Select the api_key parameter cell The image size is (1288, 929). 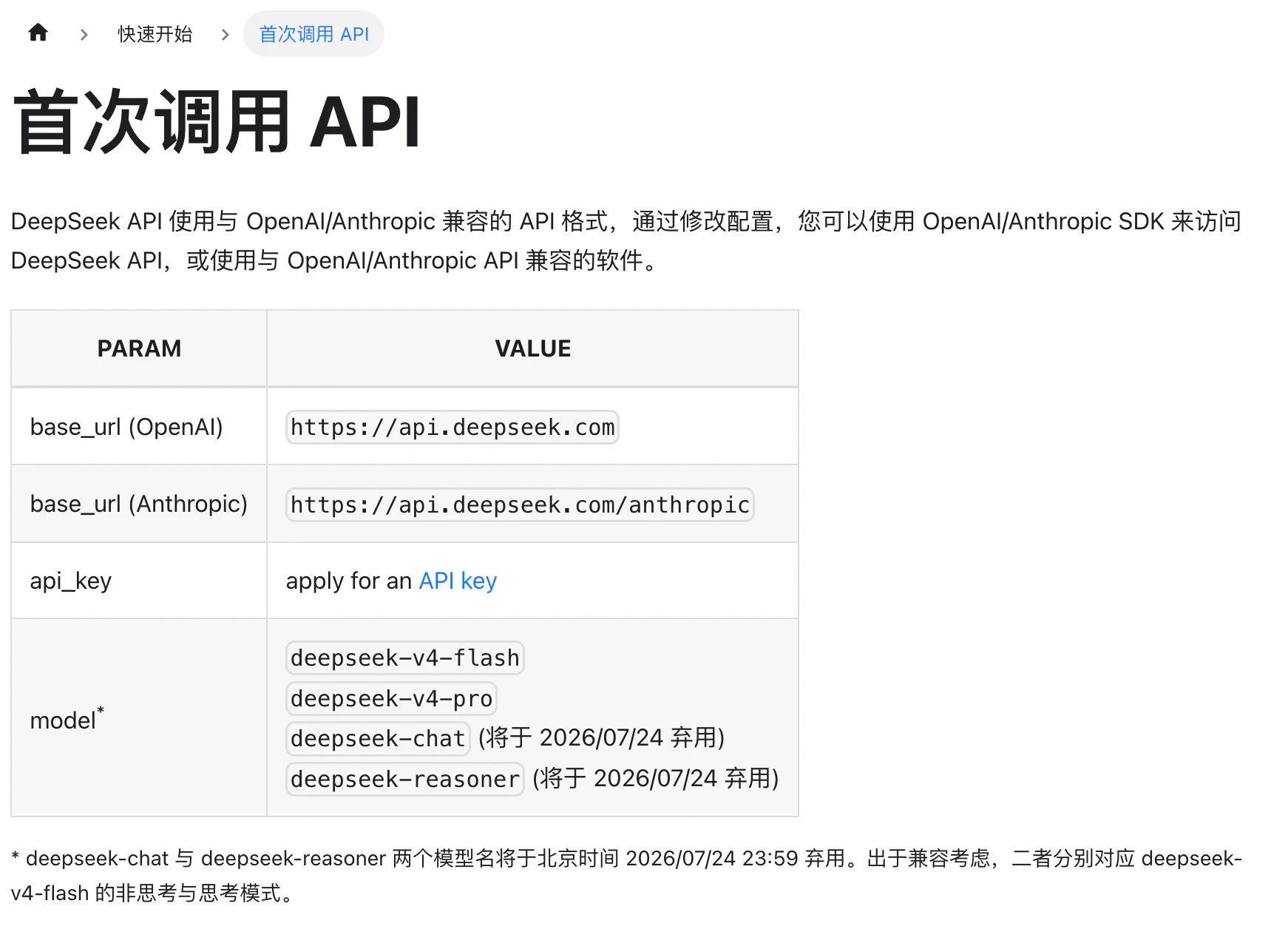(x=139, y=581)
